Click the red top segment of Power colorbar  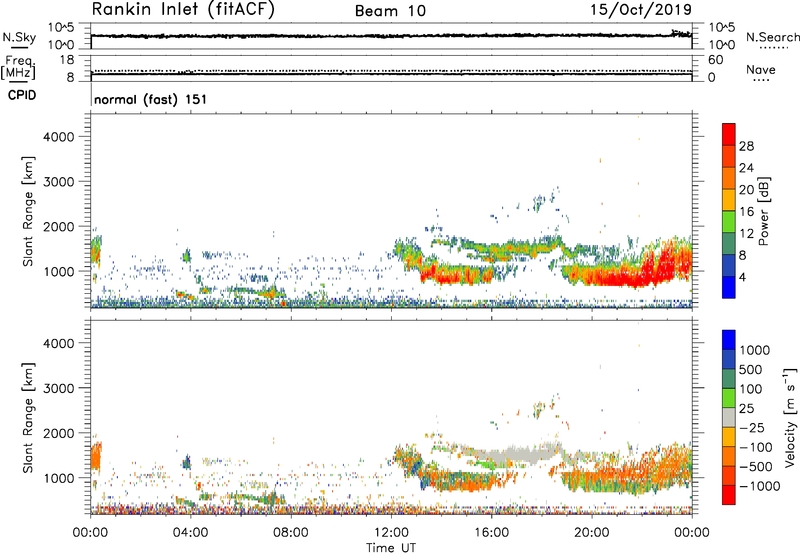tap(729, 135)
